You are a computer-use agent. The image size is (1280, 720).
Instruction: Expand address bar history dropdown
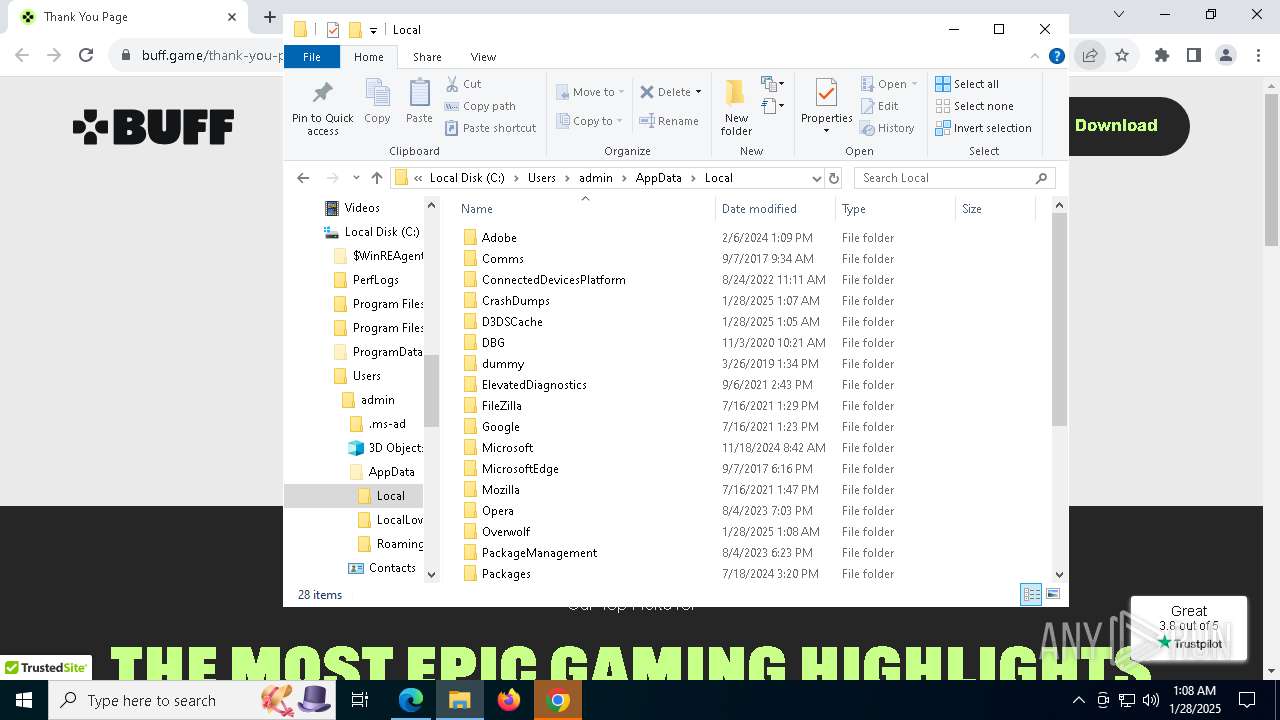pos(817,178)
